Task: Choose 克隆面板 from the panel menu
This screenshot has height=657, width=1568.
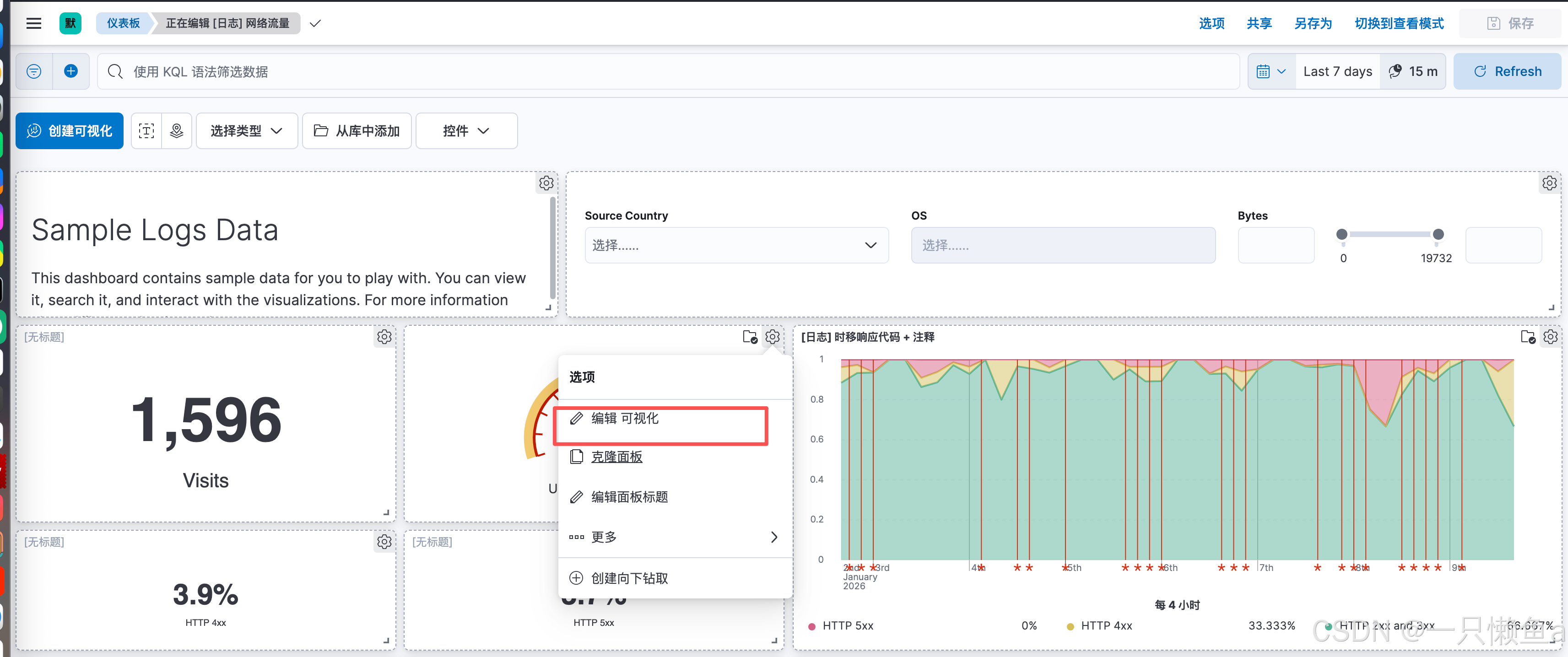Action: (616, 457)
